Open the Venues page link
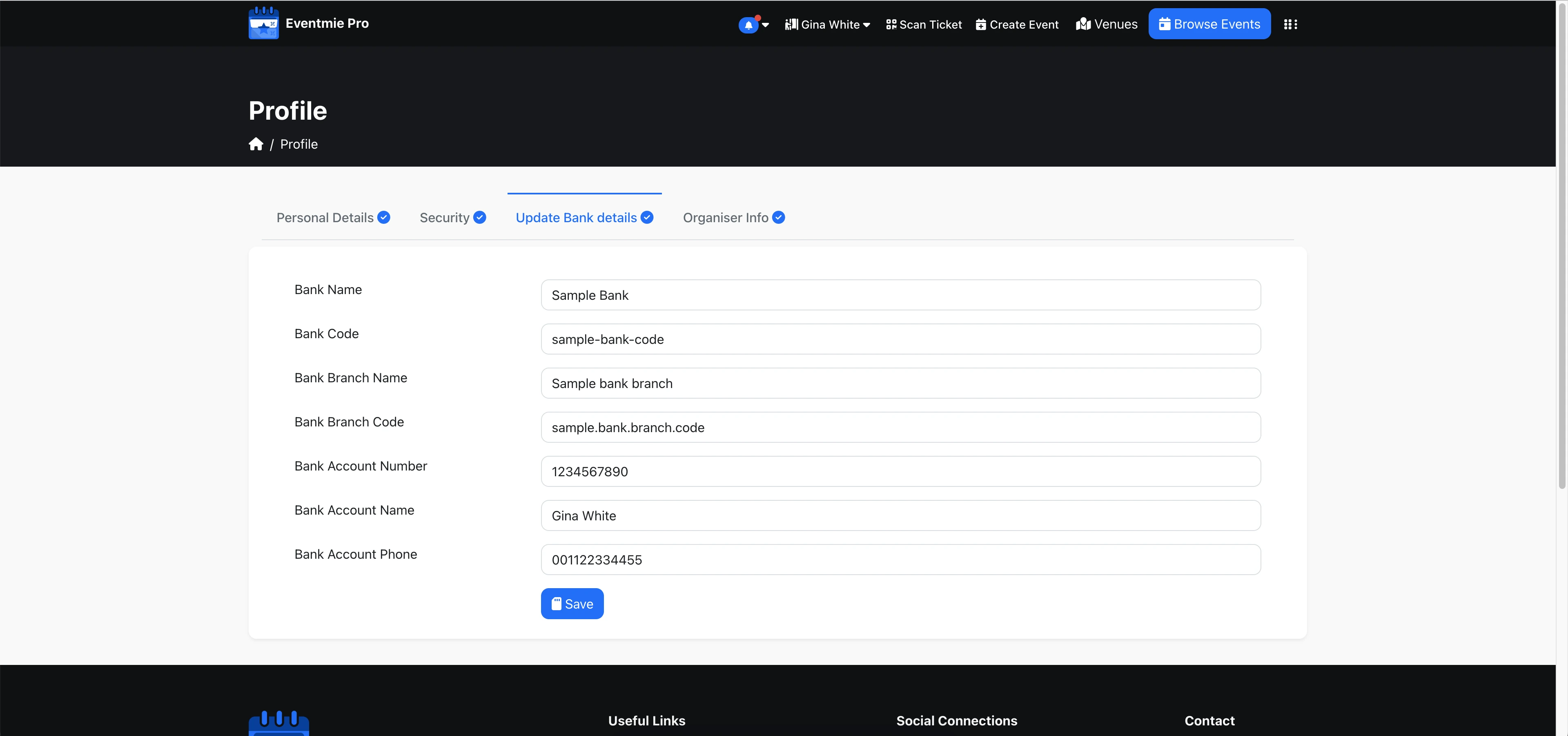 [1106, 25]
